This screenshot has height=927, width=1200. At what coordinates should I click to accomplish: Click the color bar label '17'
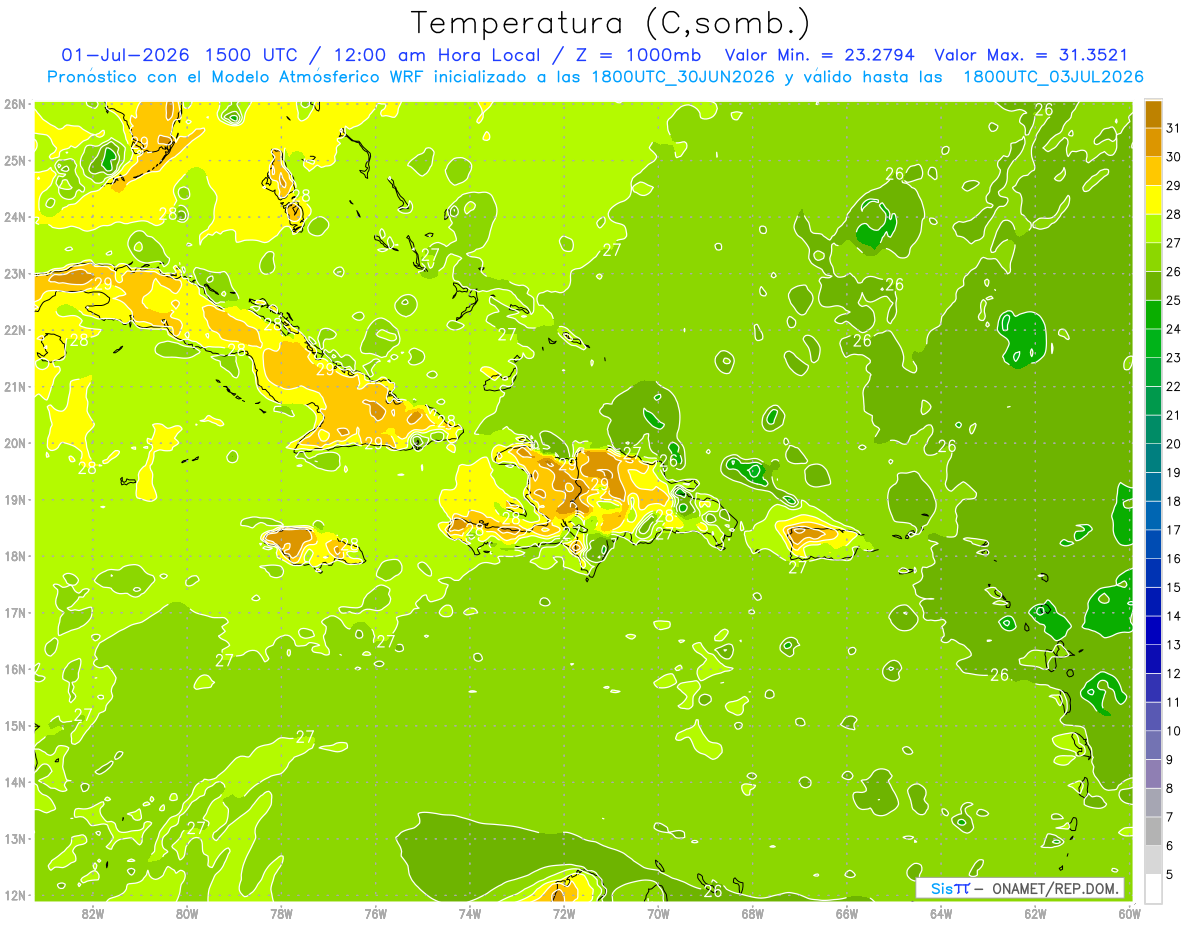point(1174,530)
